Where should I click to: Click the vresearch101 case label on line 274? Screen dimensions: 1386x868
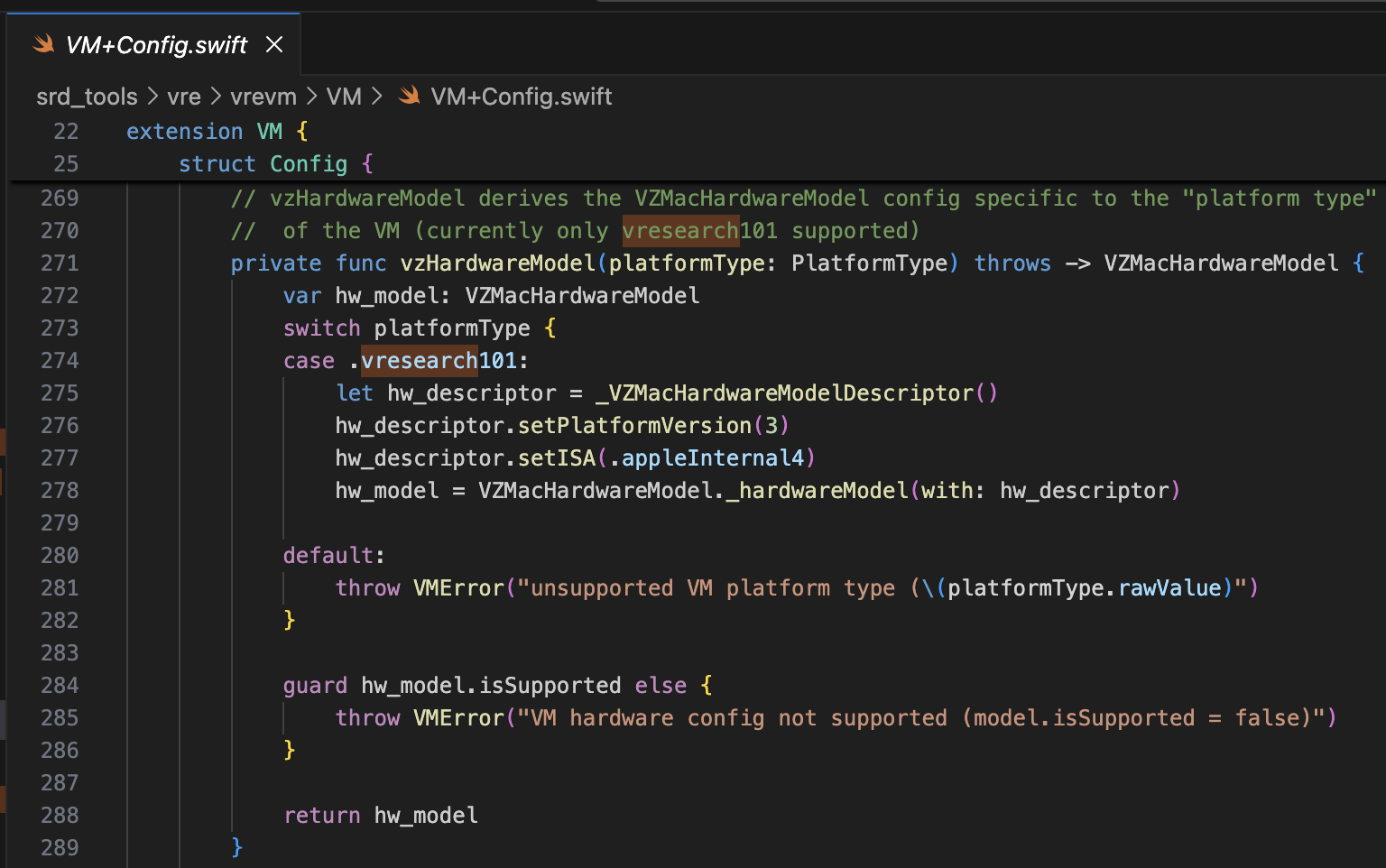point(442,360)
